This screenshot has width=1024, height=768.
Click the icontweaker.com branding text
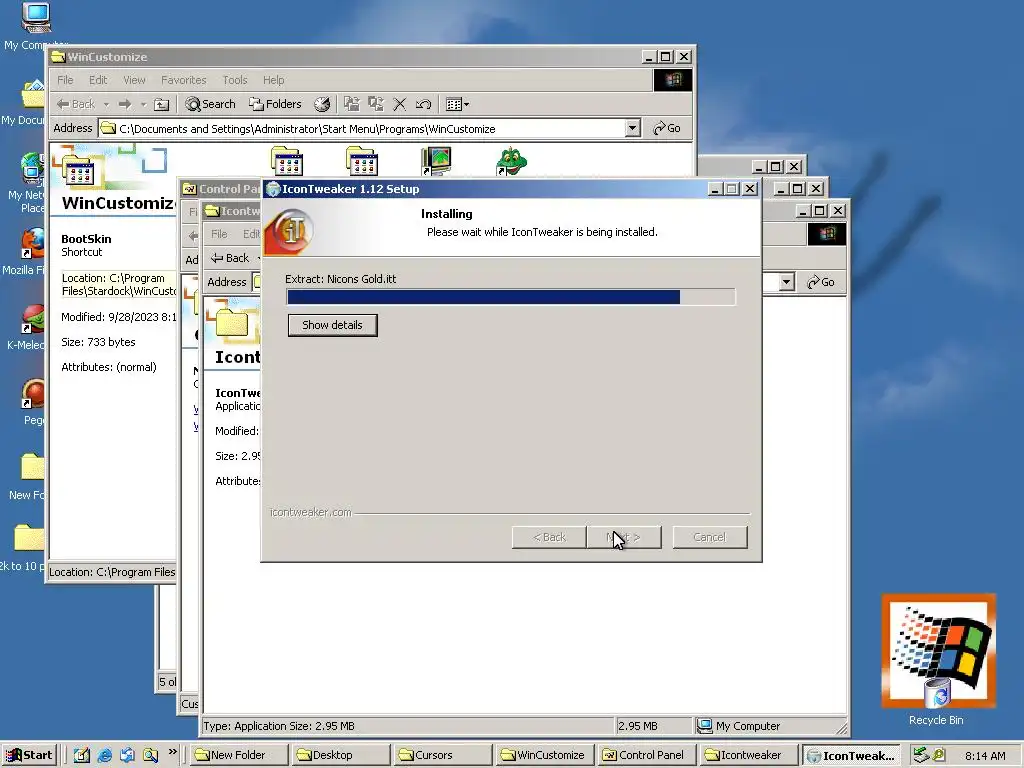pyautogui.click(x=311, y=513)
